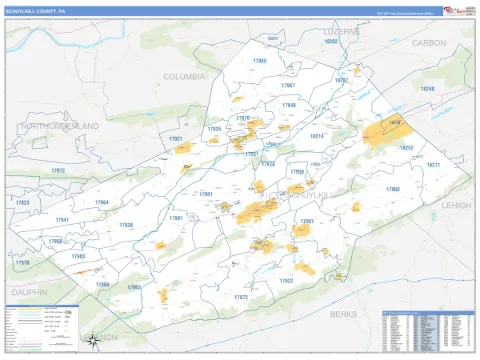Select ZIP code label 17921
Screen dimensions: 480x360
tap(176, 139)
